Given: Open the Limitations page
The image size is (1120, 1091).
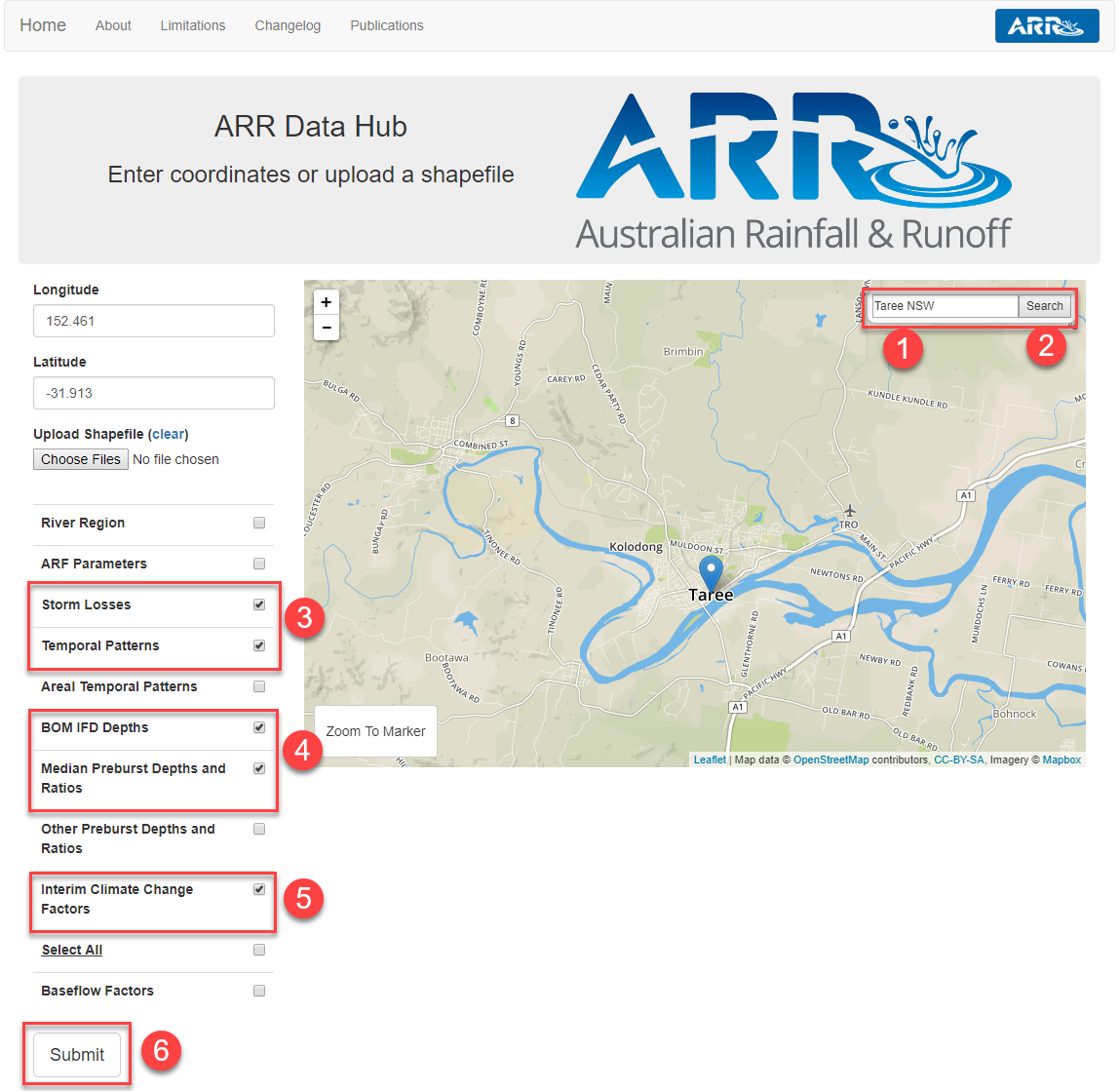Looking at the screenshot, I should (193, 25).
